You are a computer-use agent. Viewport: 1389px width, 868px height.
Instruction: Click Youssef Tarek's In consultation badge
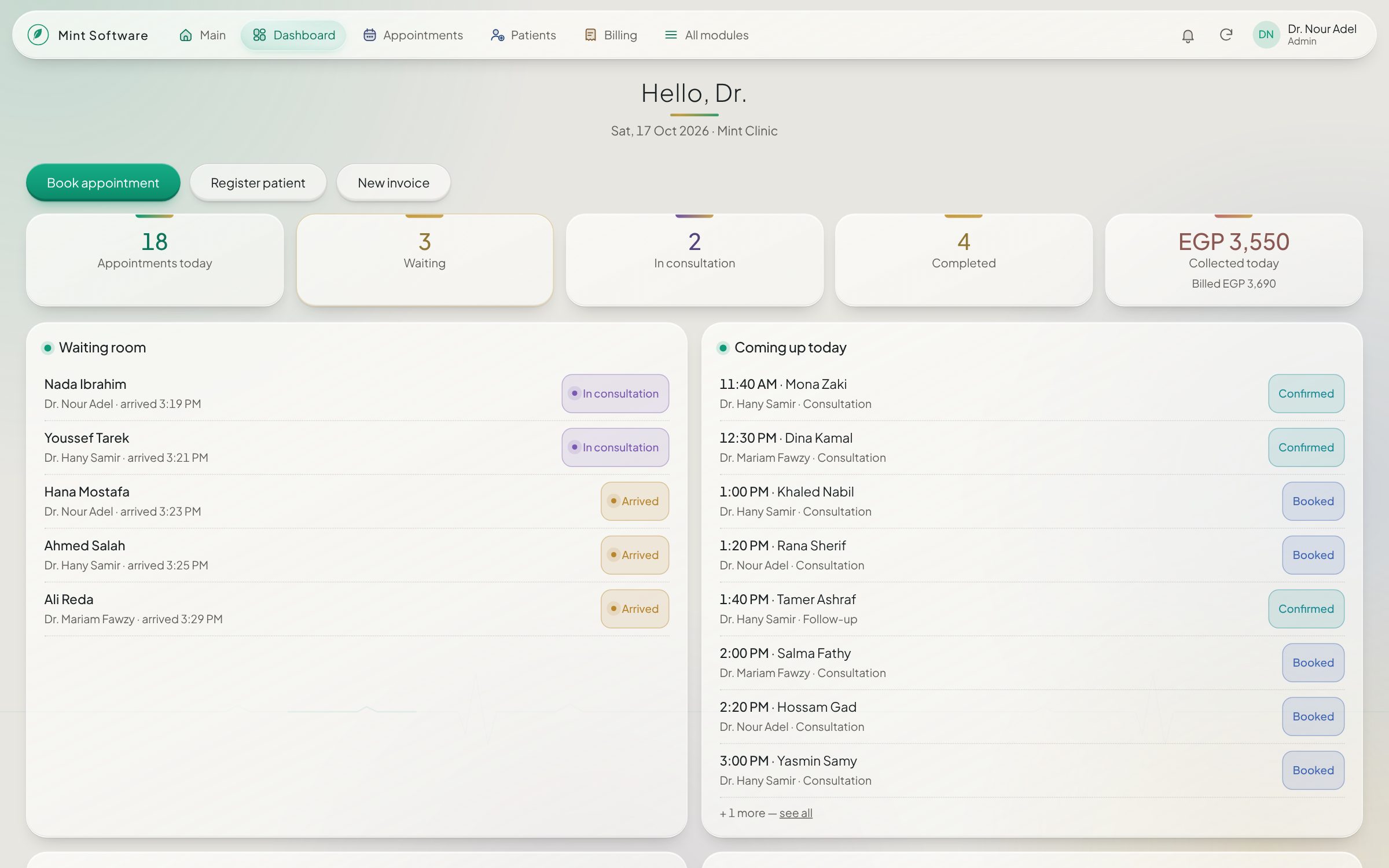click(615, 447)
